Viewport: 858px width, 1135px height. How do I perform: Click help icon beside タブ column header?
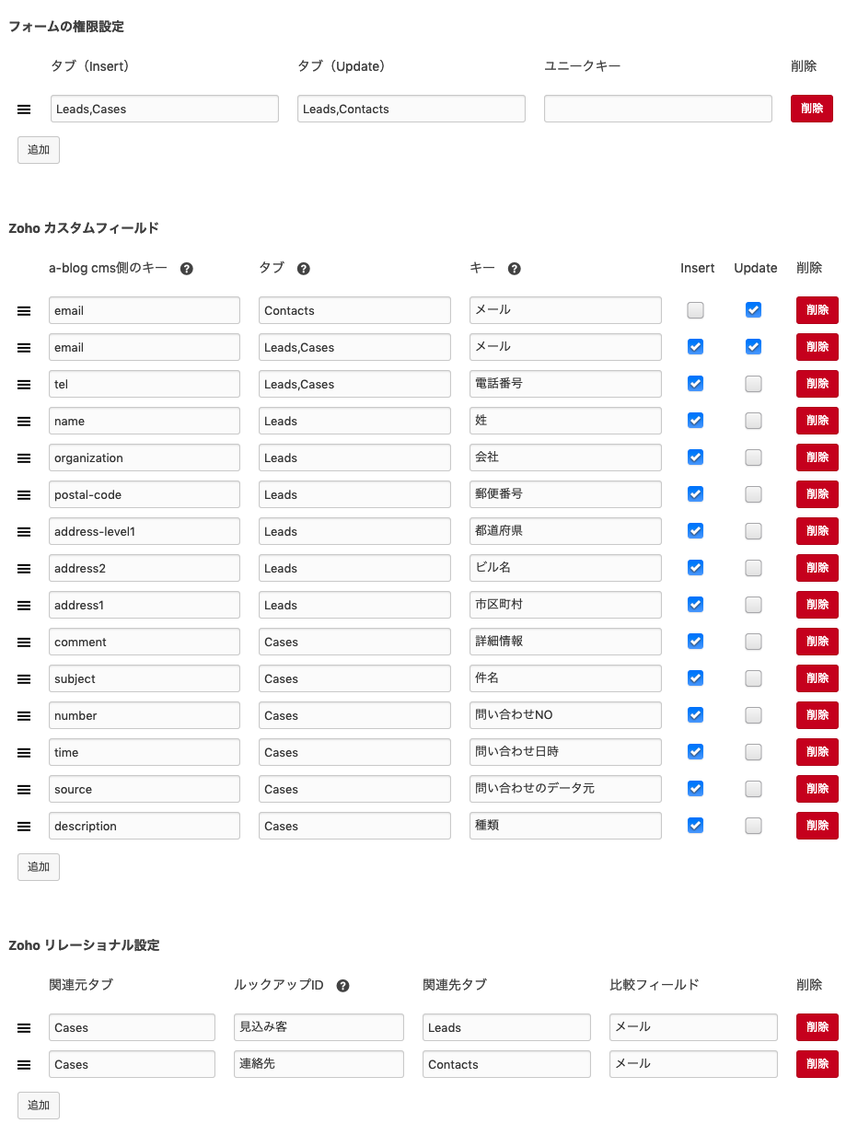click(x=303, y=269)
